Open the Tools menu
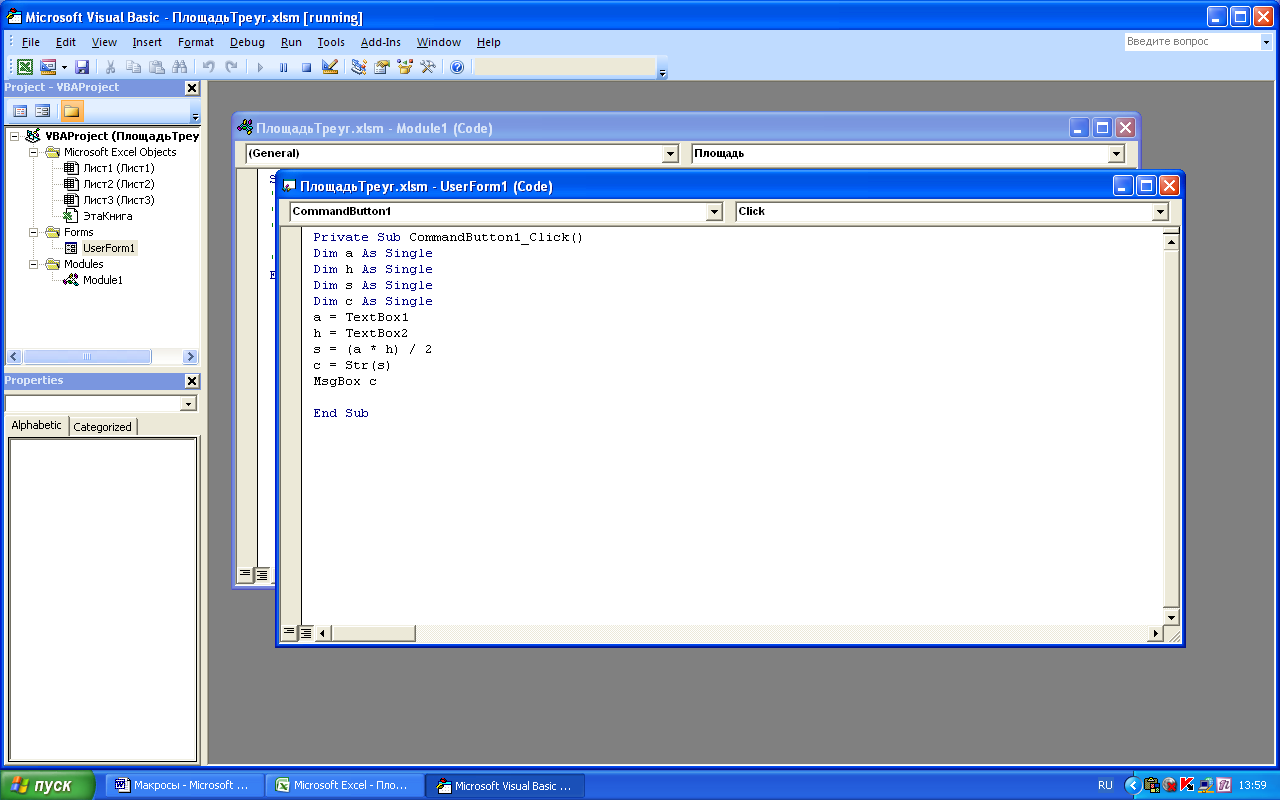 coord(331,42)
